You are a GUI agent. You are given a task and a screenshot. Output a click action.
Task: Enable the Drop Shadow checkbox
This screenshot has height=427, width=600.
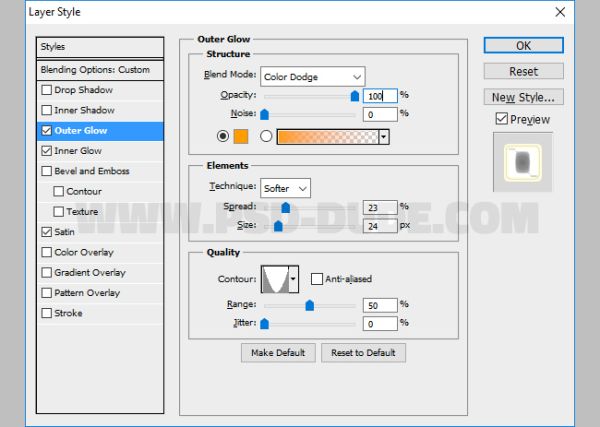coord(47,90)
